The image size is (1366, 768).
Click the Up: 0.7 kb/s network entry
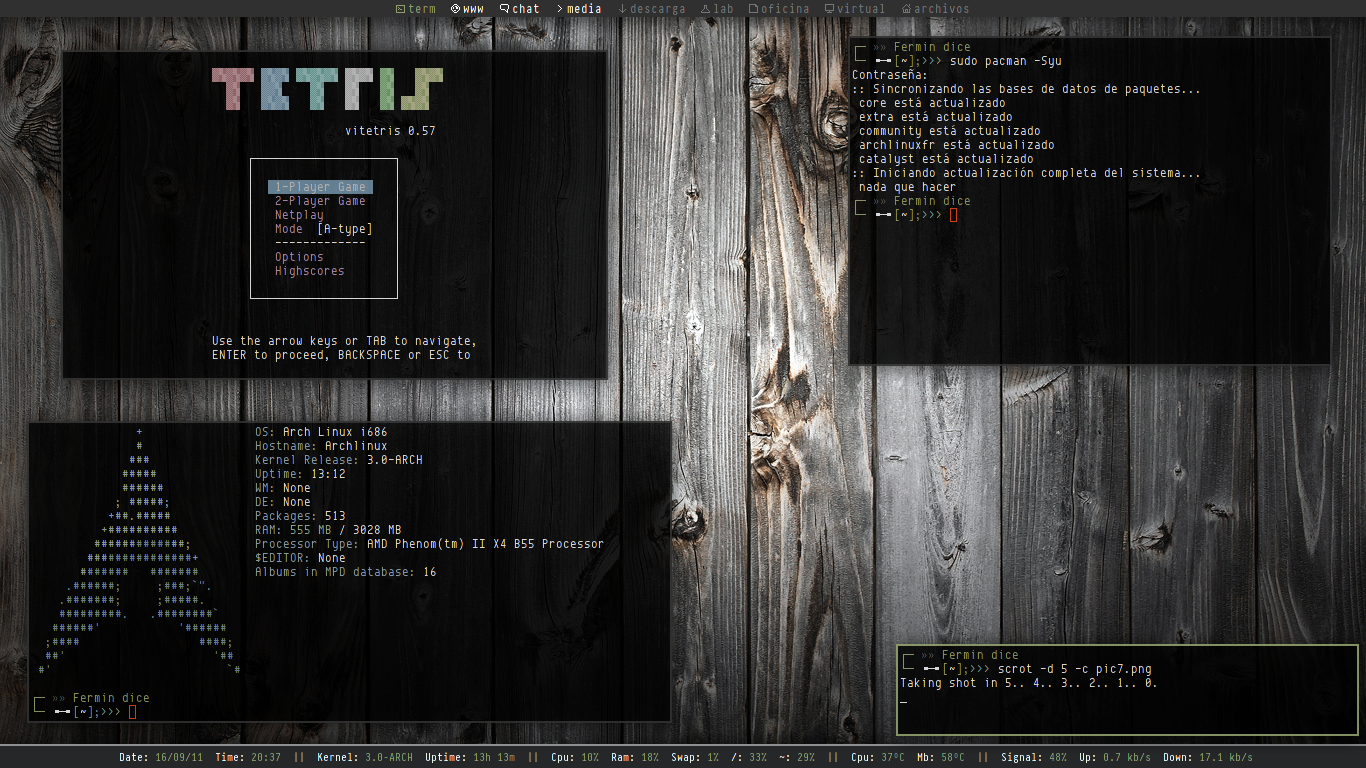click(x=1114, y=757)
